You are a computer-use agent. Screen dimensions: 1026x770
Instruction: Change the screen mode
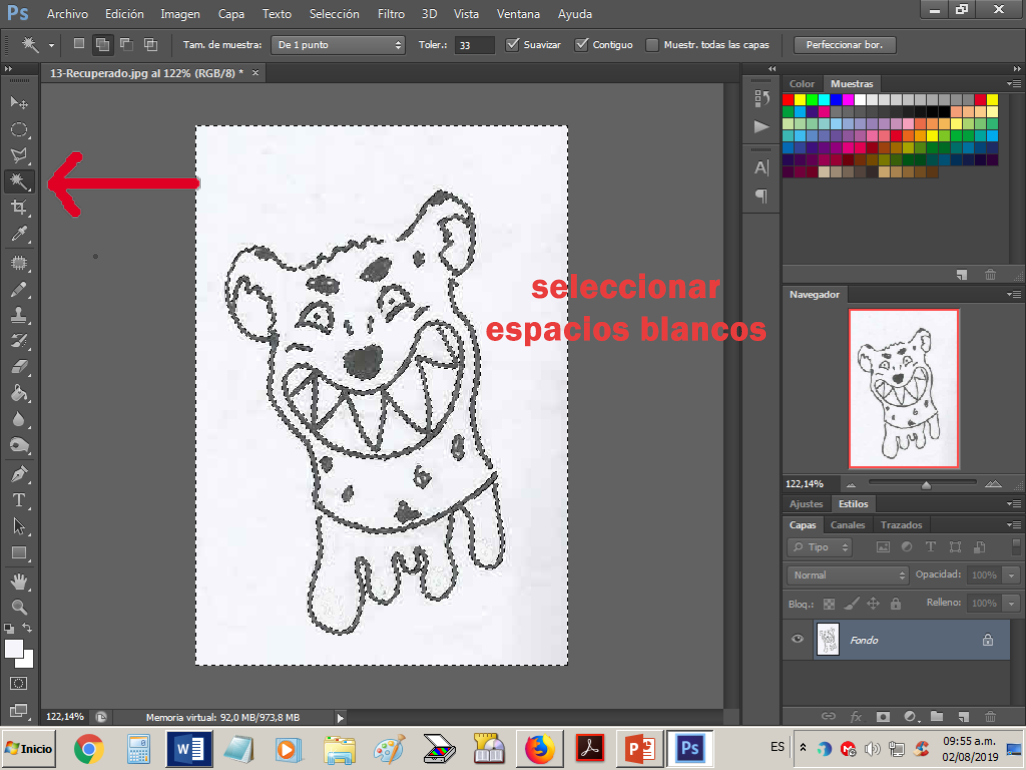tap(19, 710)
